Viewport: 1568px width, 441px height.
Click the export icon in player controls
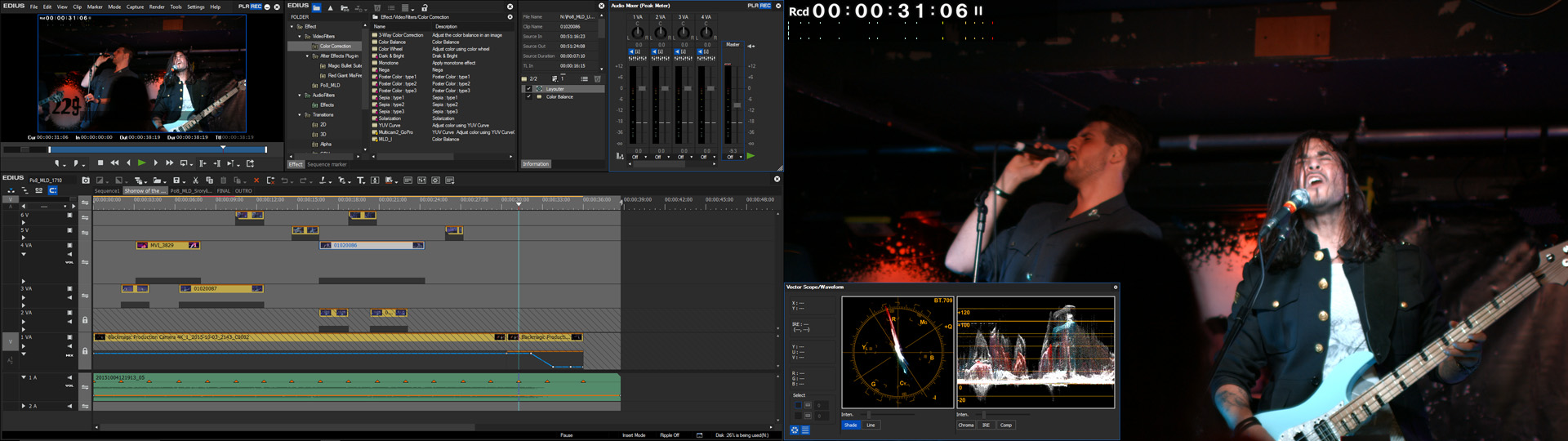point(250,163)
